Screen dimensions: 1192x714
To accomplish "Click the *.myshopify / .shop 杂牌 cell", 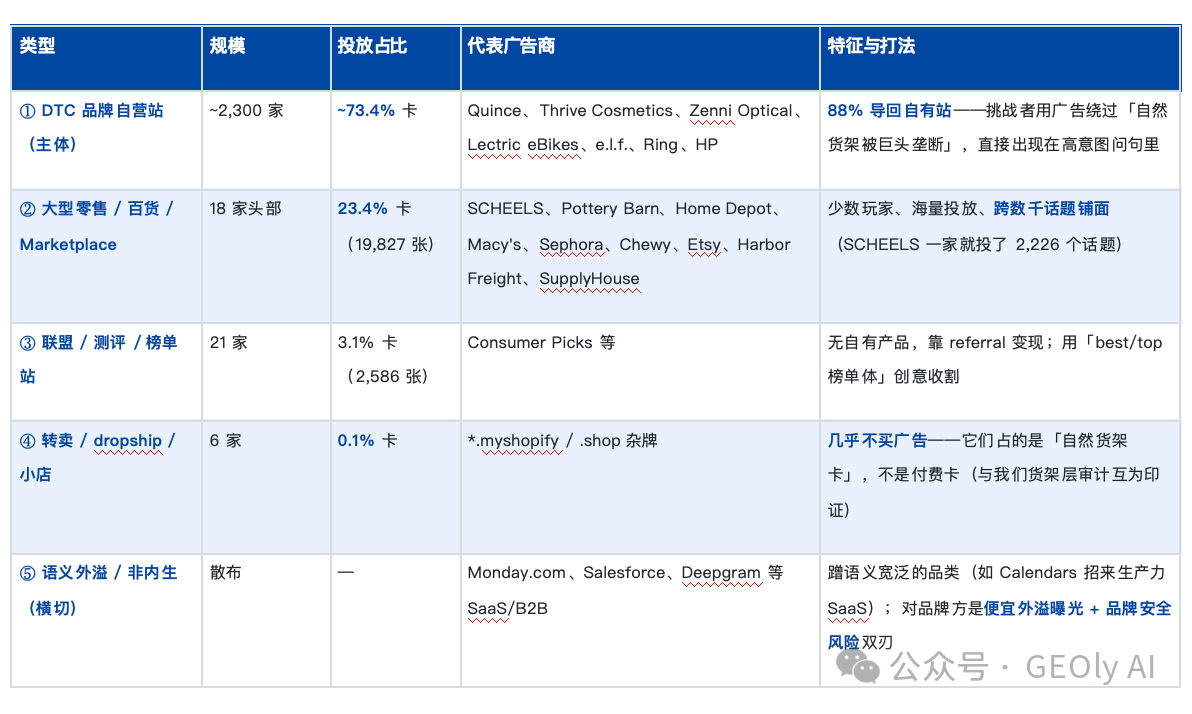I will (640, 487).
